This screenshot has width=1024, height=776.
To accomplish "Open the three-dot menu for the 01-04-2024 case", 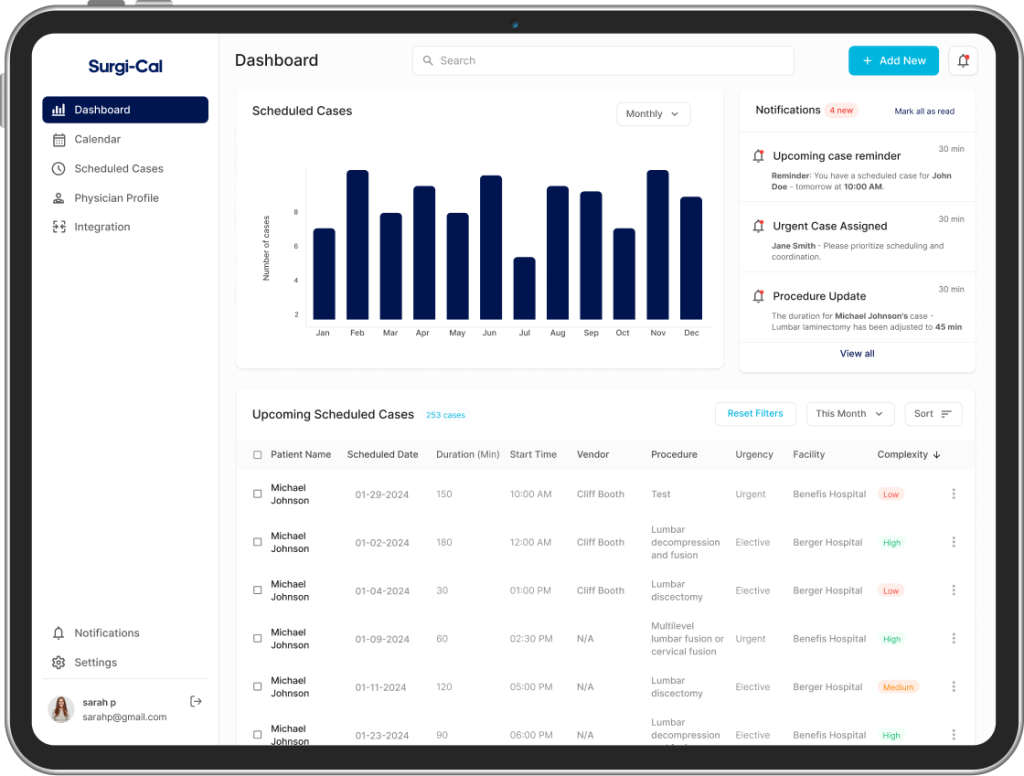I will (953, 590).
